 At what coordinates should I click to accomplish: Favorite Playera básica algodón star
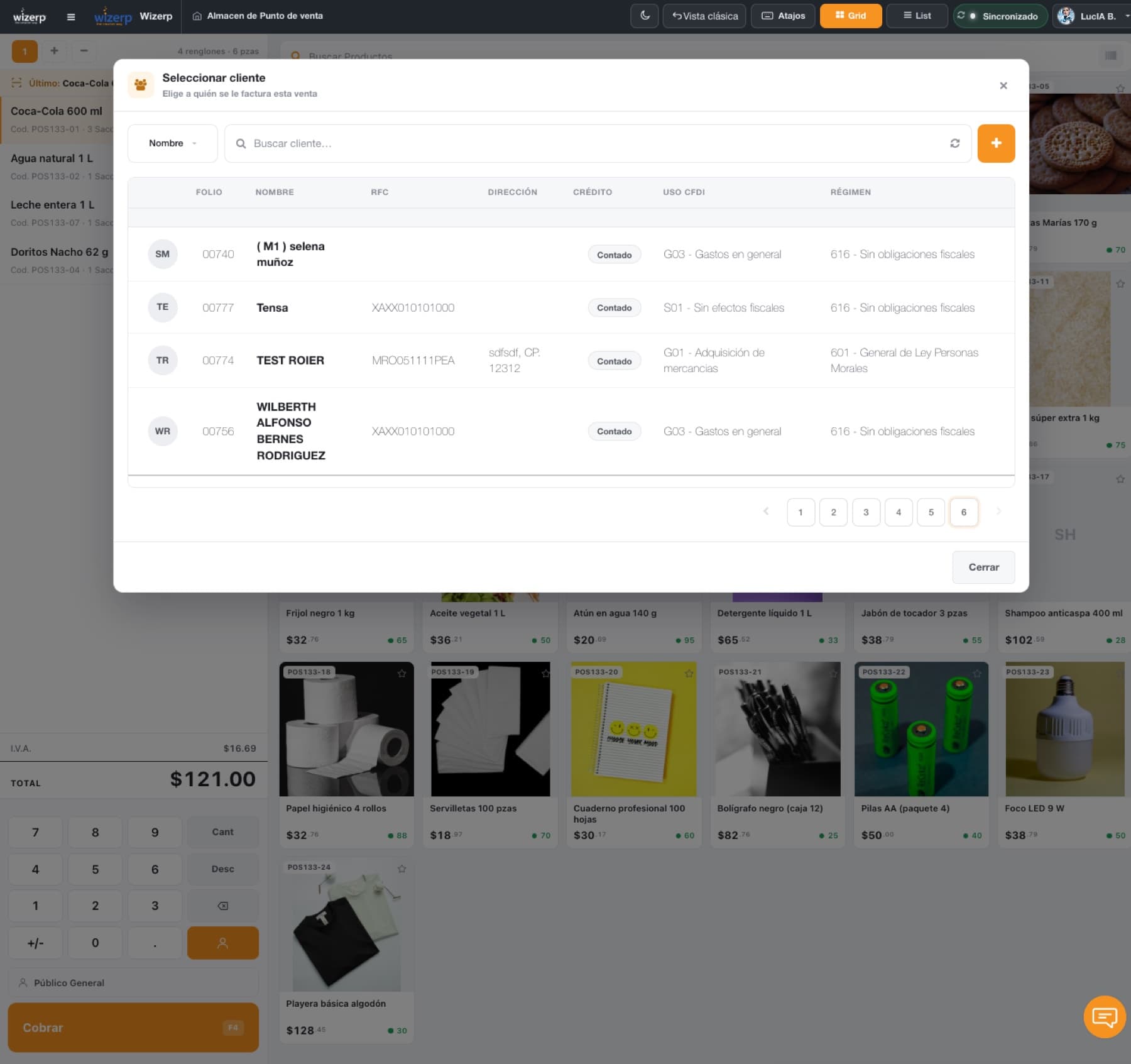tap(402, 869)
